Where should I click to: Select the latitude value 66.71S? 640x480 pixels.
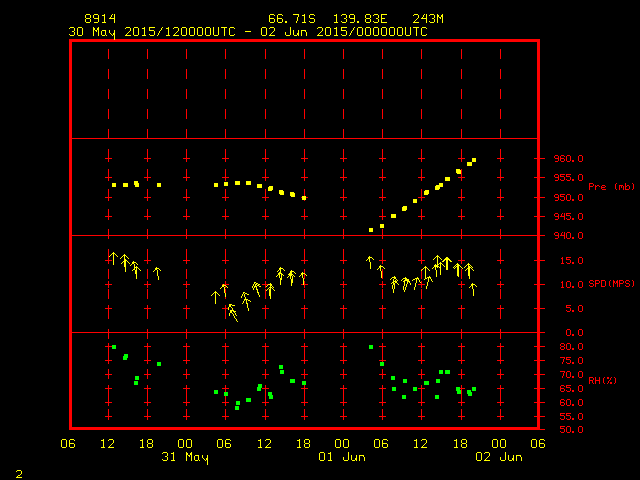[289, 19]
